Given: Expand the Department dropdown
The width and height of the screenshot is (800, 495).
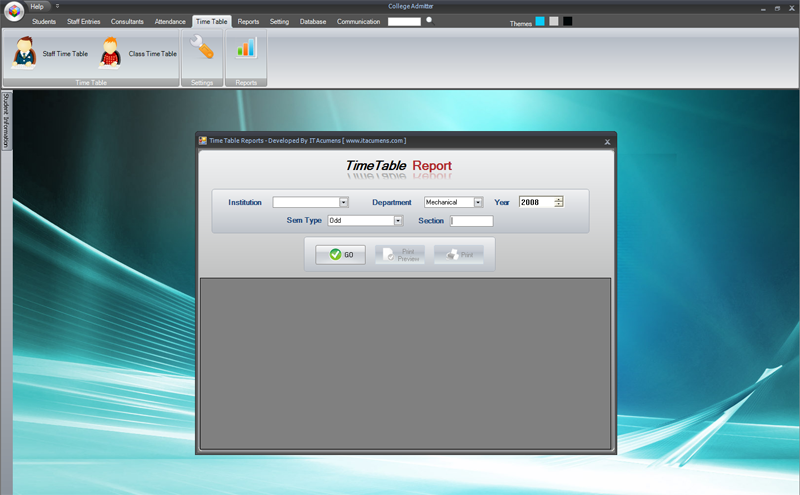Looking at the screenshot, I should click(478, 203).
